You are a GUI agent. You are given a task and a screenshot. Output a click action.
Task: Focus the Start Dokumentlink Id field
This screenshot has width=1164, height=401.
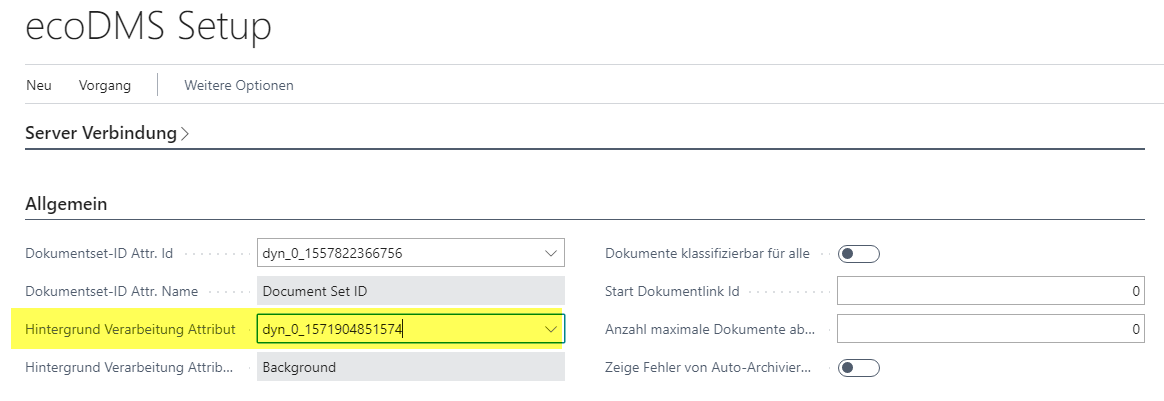click(990, 291)
